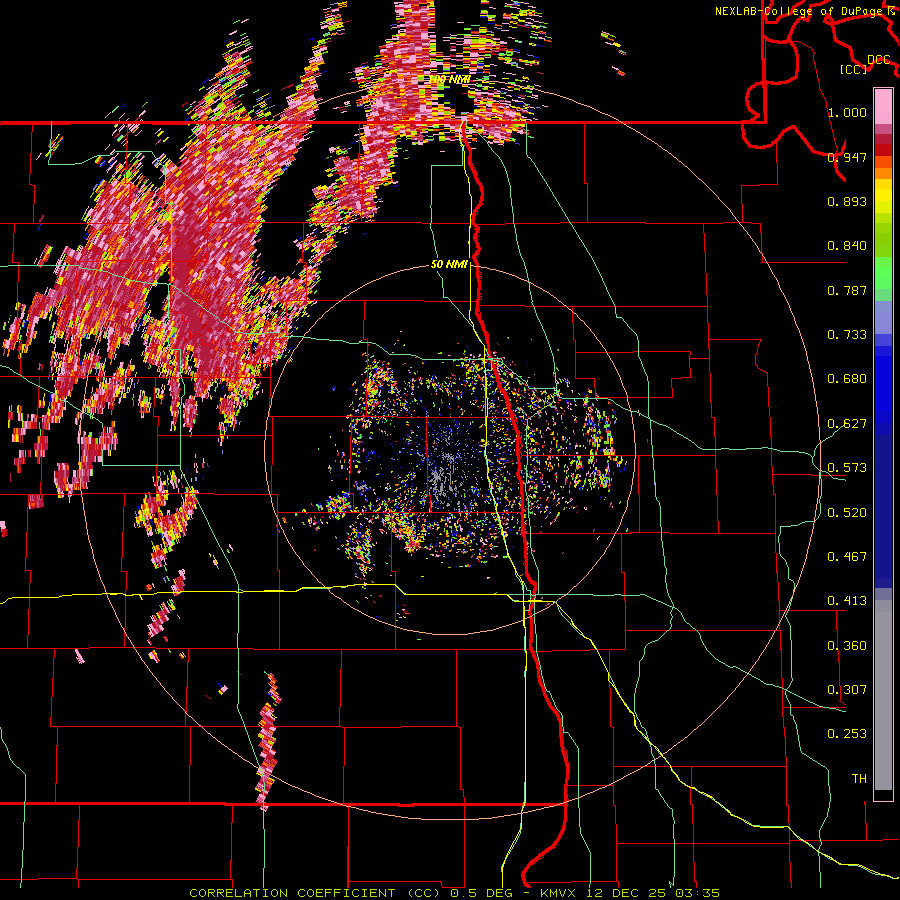Viewport: 900px width, 900px height.
Task: Select the 0.733 legend value
Action: click(x=847, y=335)
